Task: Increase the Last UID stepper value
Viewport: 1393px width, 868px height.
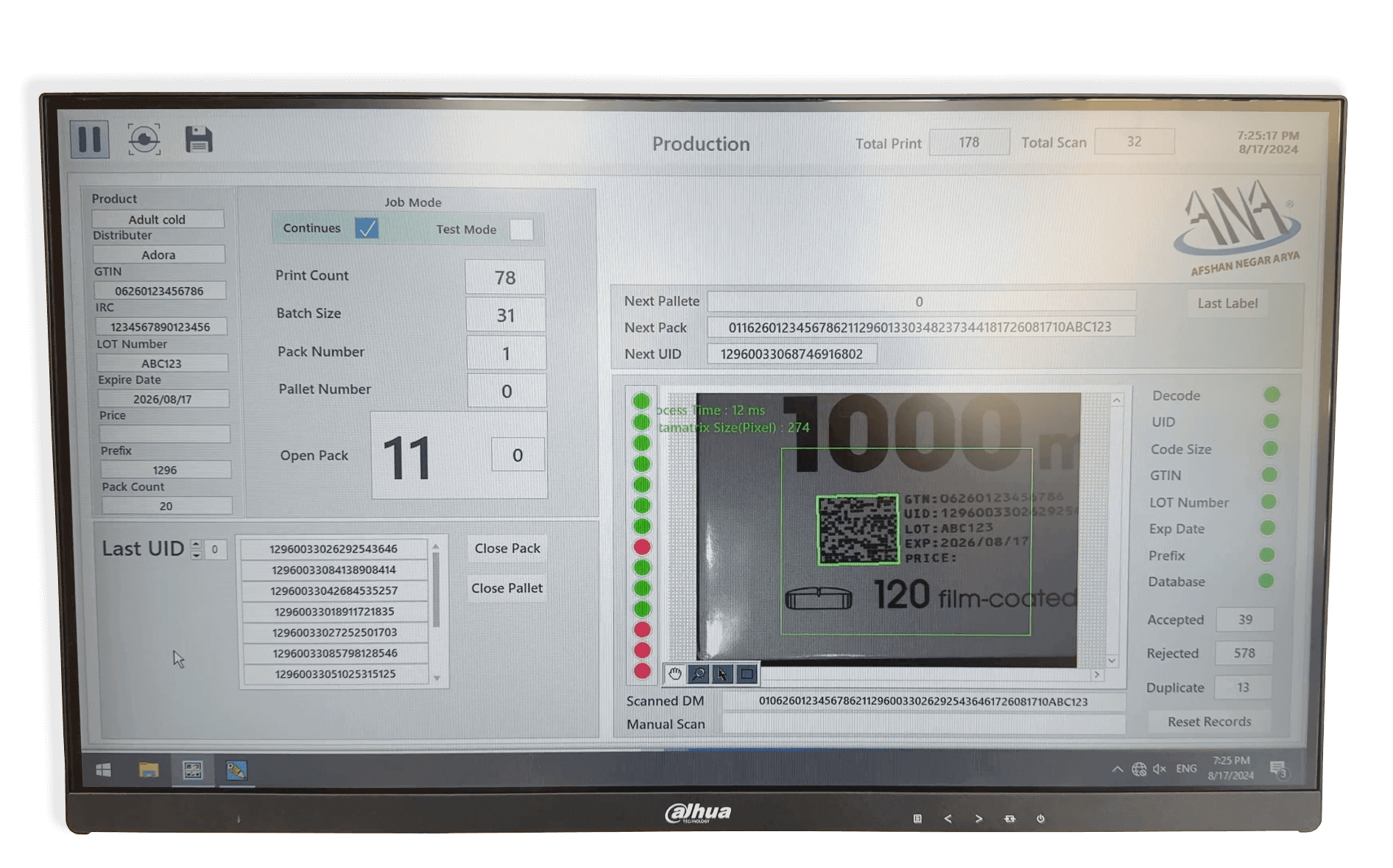Action: (x=196, y=544)
